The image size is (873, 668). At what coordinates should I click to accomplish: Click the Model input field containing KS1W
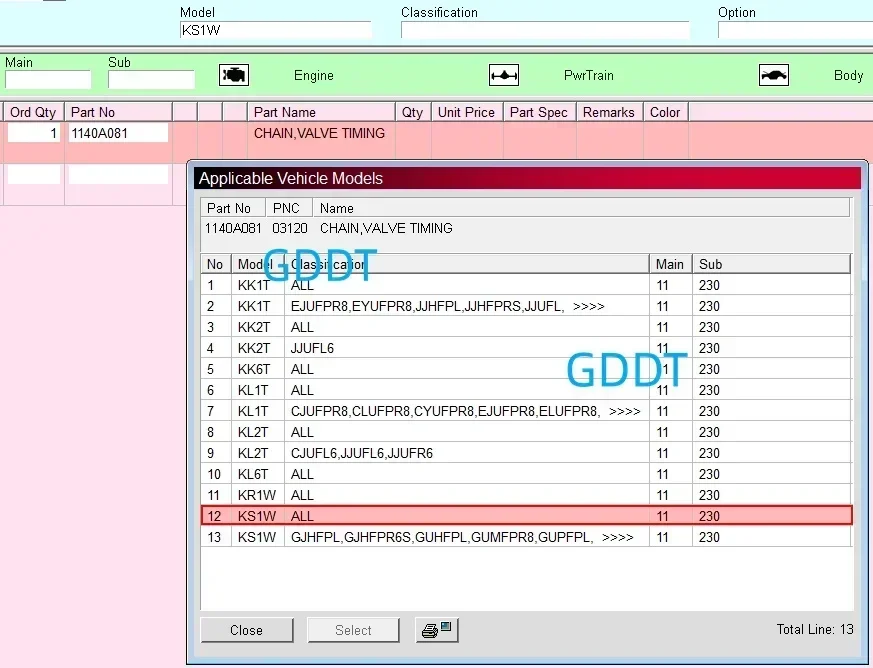click(x=276, y=30)
